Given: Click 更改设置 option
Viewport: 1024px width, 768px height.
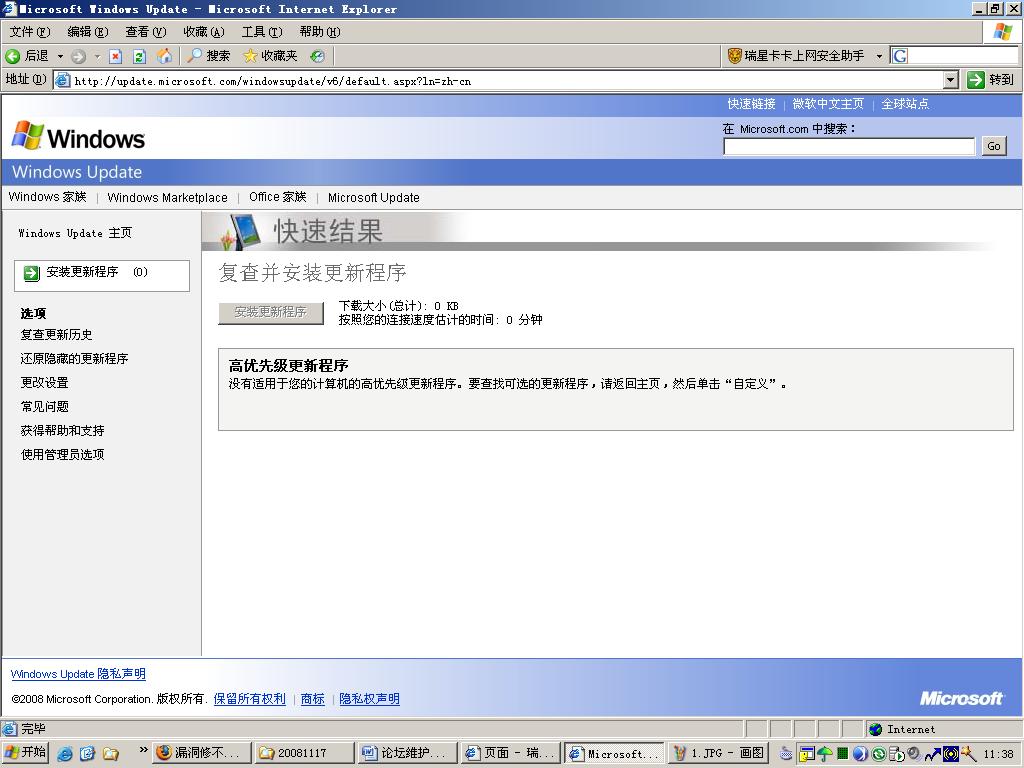Looking at the screenshot, I should click(44, 383).
